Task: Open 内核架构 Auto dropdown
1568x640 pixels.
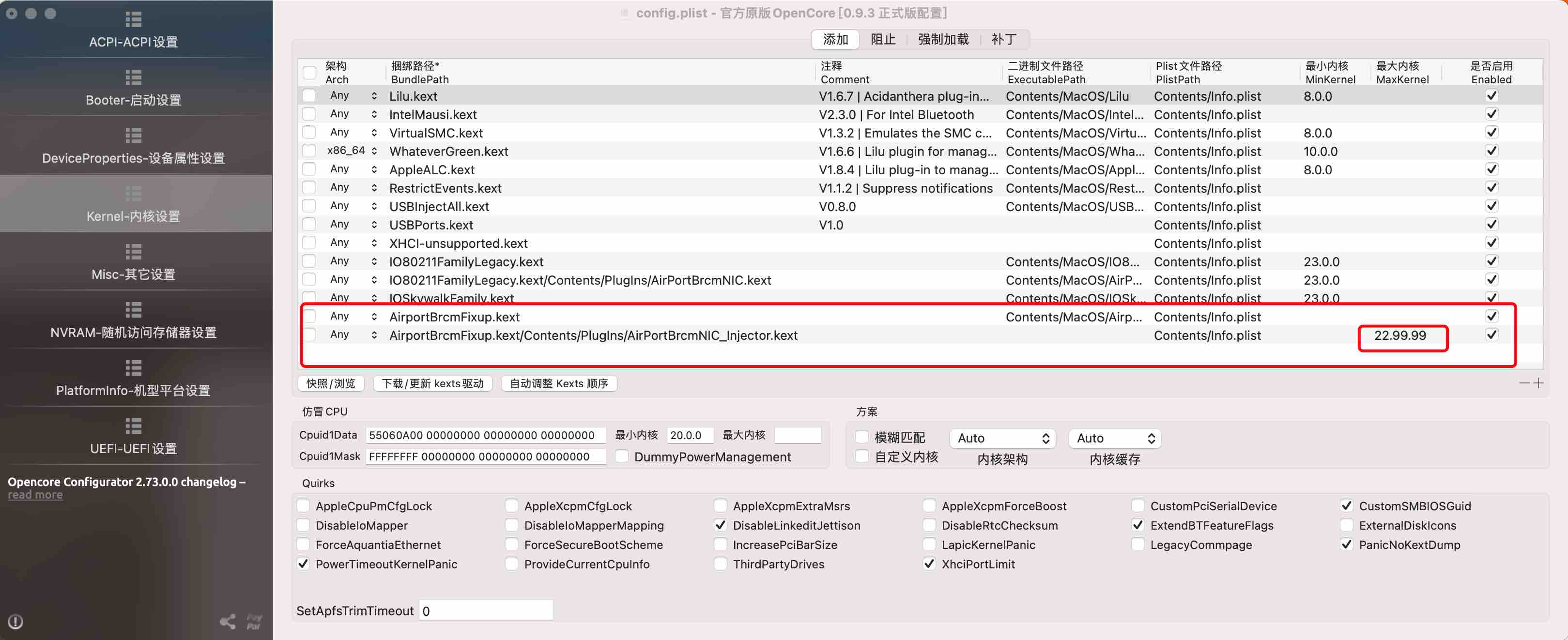Action: click(x=1002, y=438)
